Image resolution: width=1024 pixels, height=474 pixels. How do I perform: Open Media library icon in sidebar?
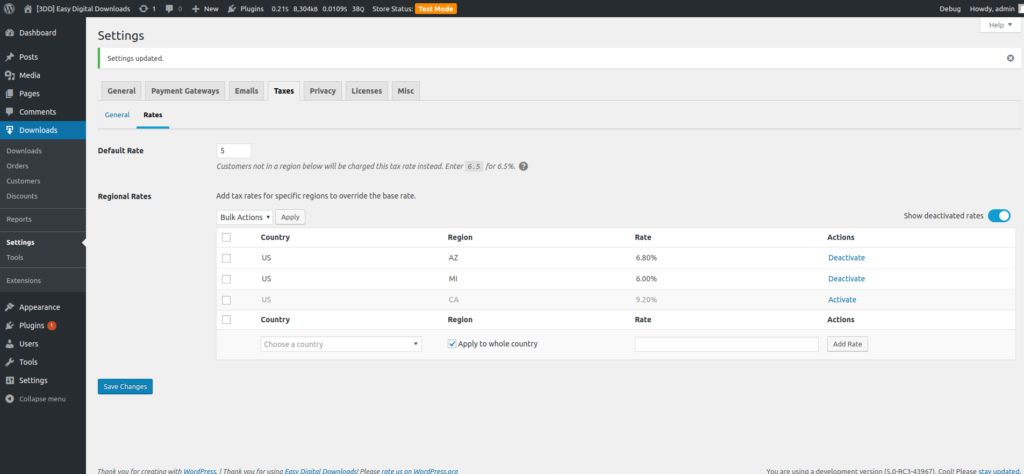(10, 75)
